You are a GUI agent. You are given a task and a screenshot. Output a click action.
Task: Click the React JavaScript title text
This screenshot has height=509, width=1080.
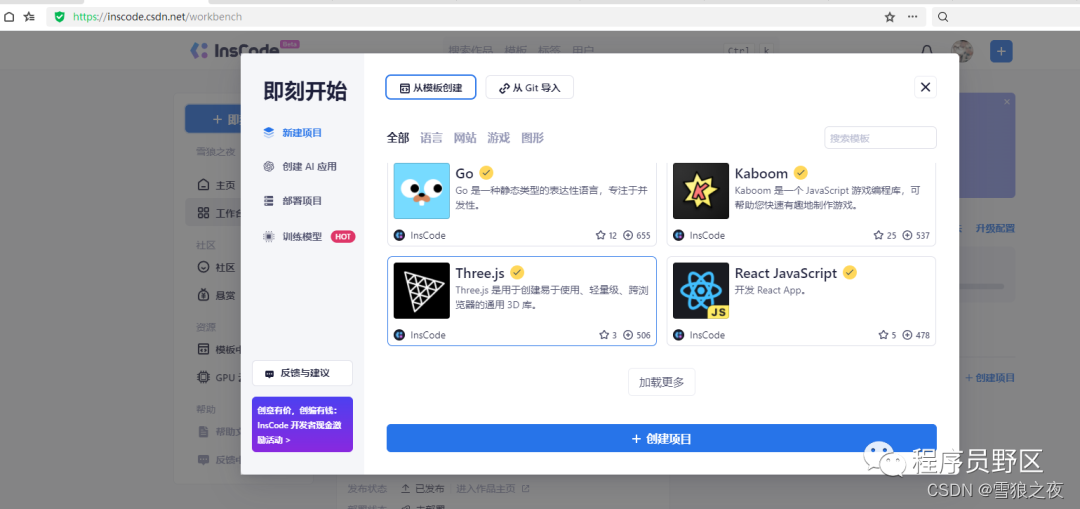[786, 273]
